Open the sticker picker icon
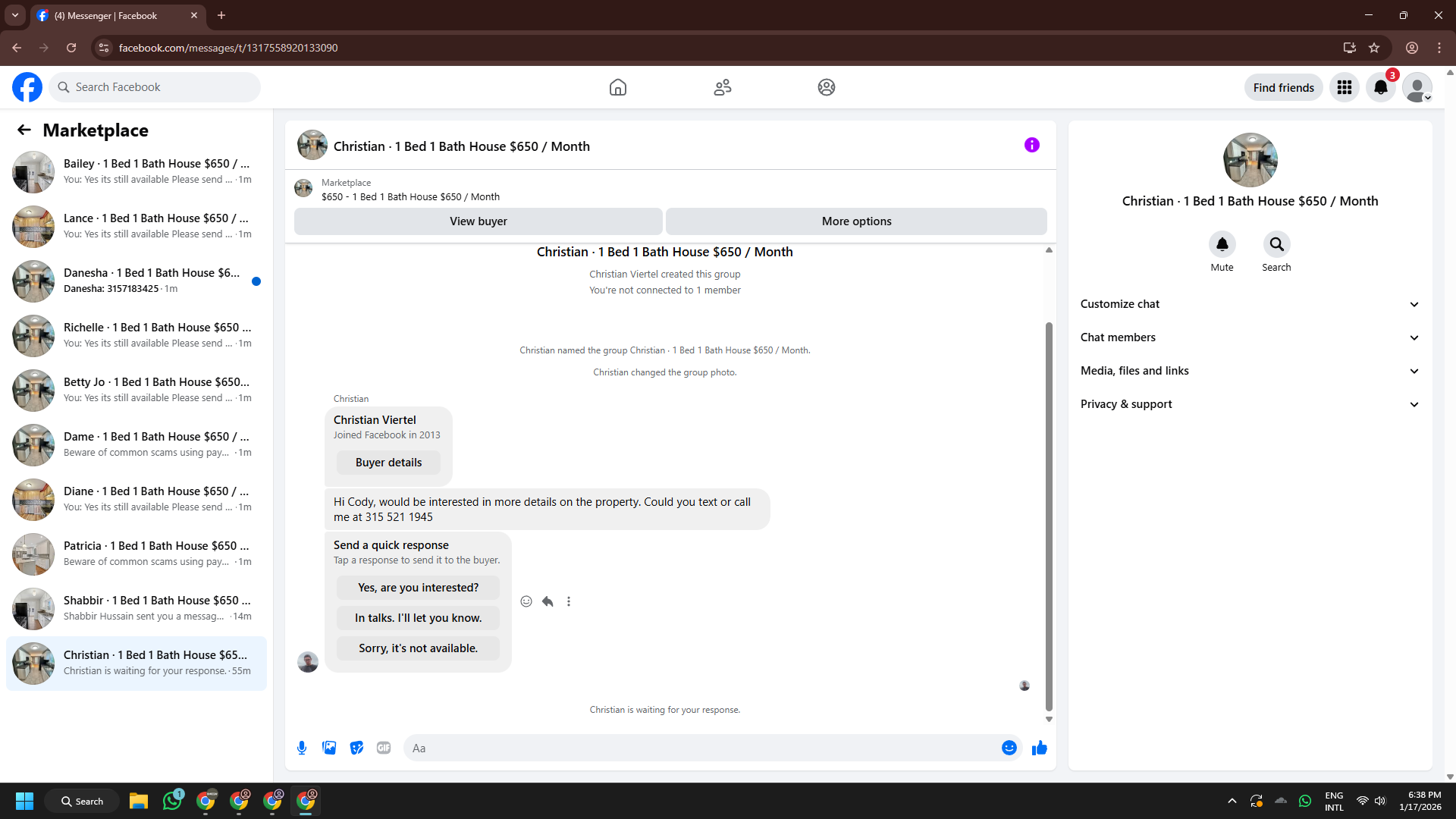 tap(356, 748)
